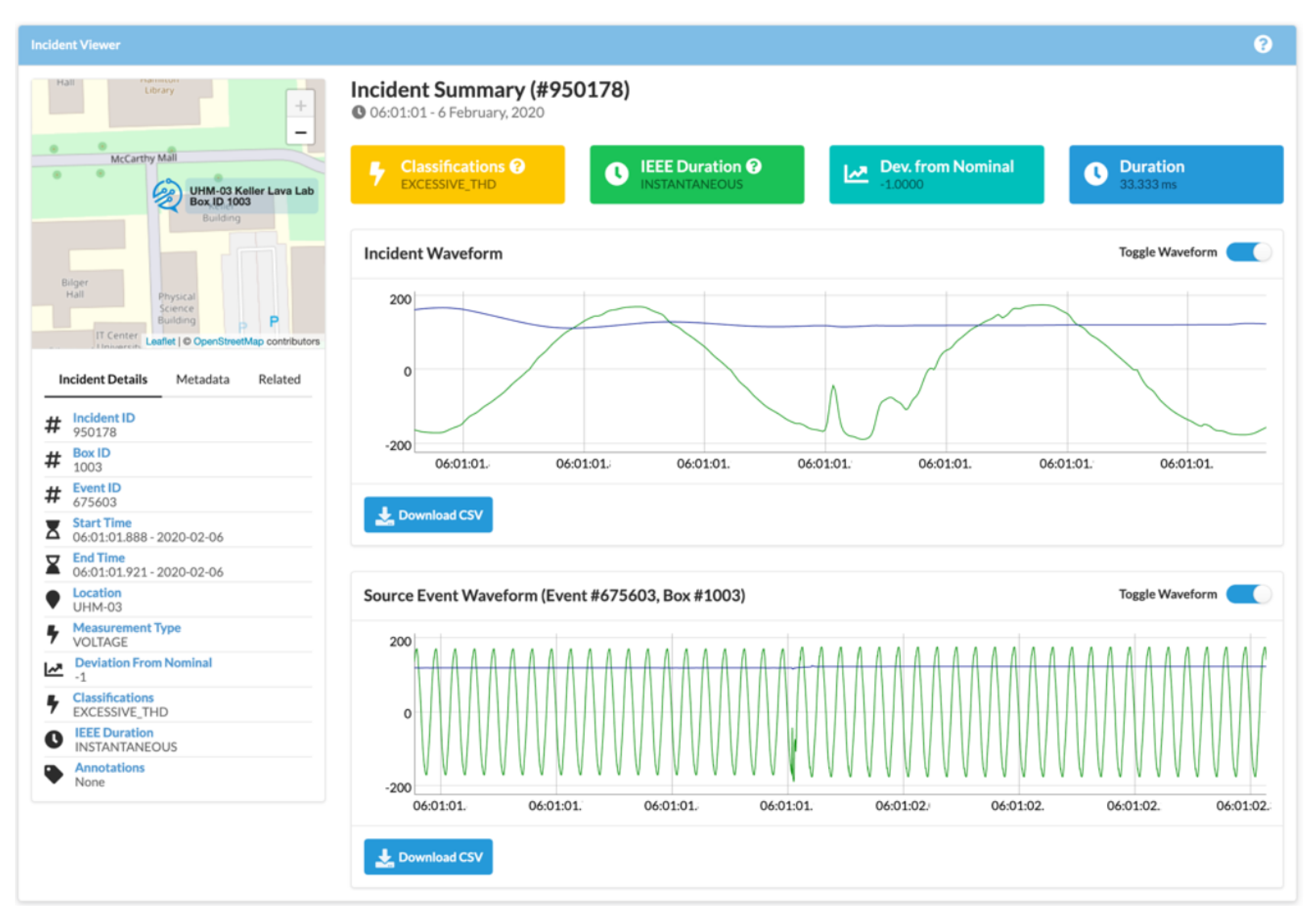Download CSV for Incident Waveform

pyautogui.click(x=428, y=515)
